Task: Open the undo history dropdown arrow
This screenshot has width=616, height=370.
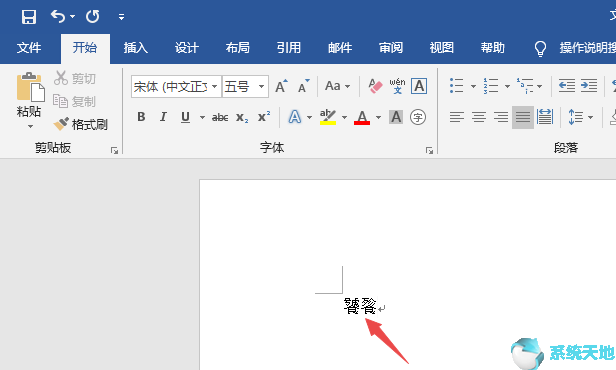Action: (73, 16)
